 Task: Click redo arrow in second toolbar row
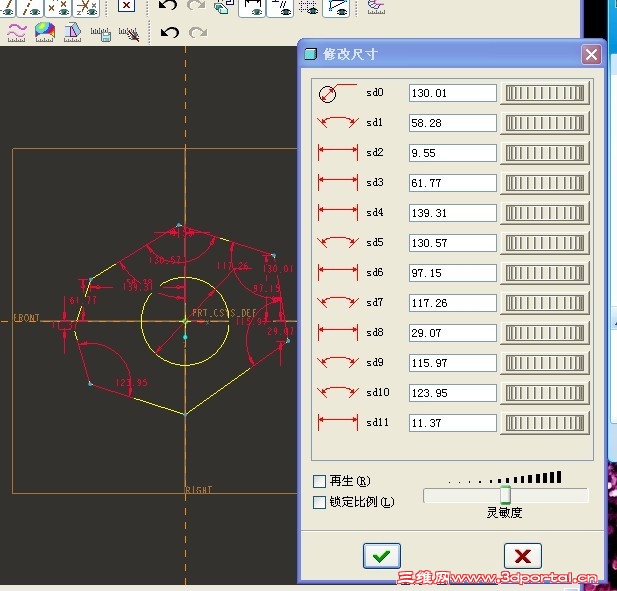click(198, 33)
